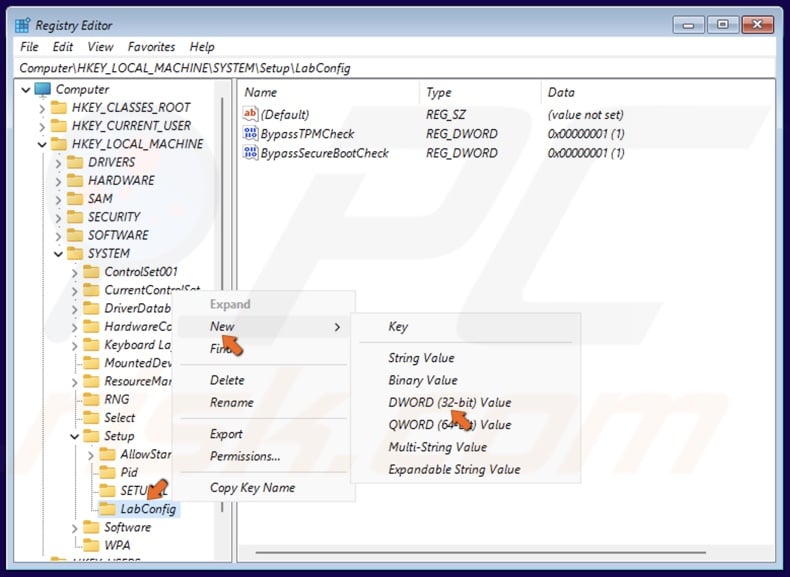Screen dimensions: 790x577
Task: Select Expandable String Value in the submenu
Action: (466, 469)
